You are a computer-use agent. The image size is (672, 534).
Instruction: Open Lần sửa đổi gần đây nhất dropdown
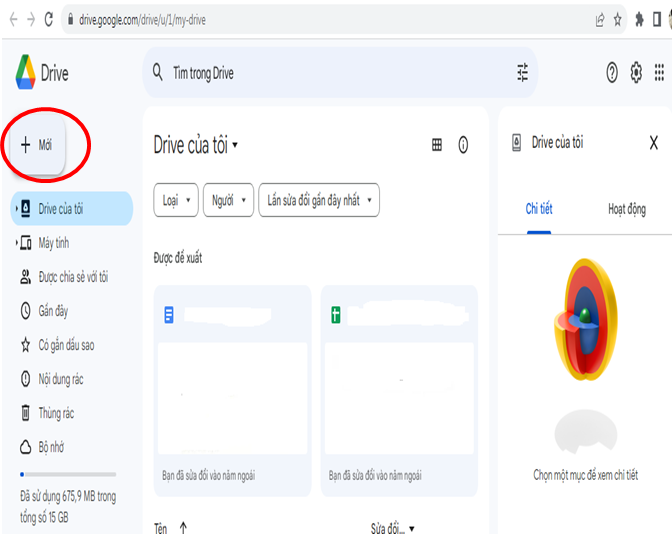point(319,200)
